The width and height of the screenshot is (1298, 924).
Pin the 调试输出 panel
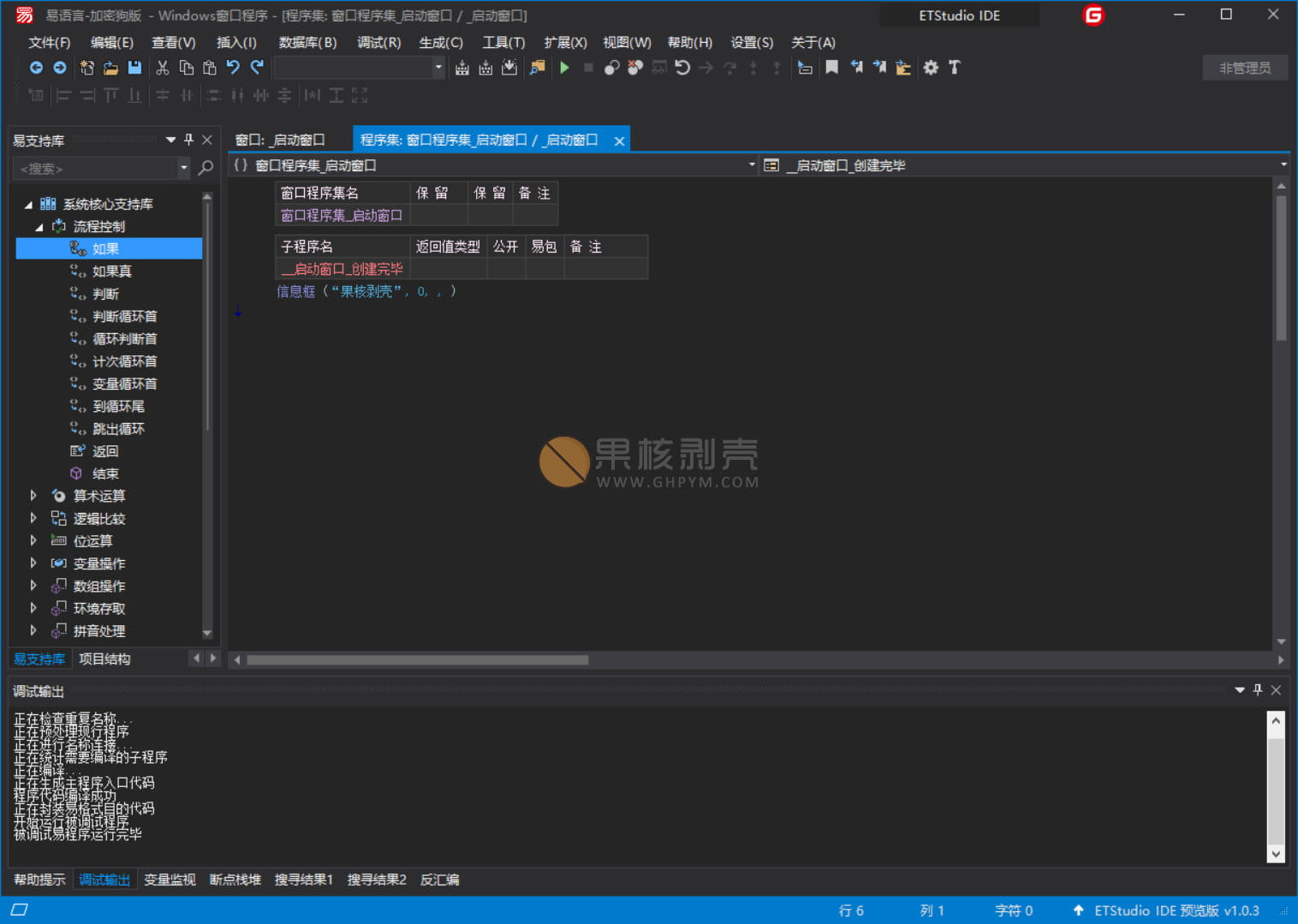[x=1258, y=690]
